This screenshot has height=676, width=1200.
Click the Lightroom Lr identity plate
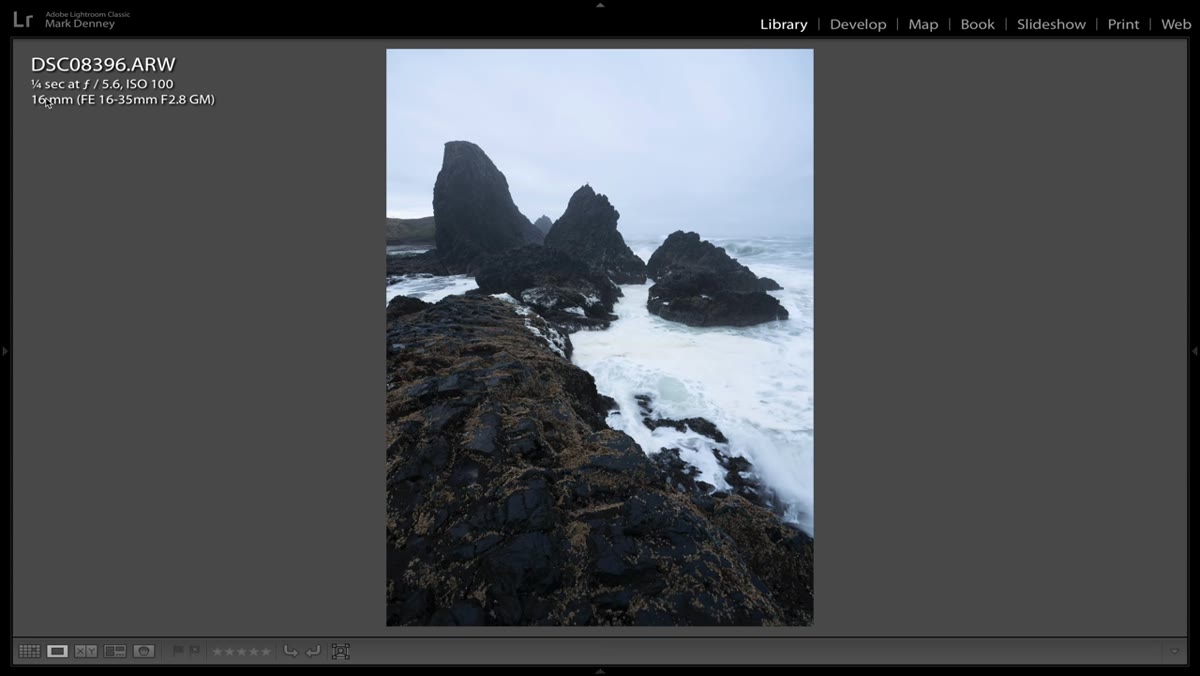coord(22,19)
